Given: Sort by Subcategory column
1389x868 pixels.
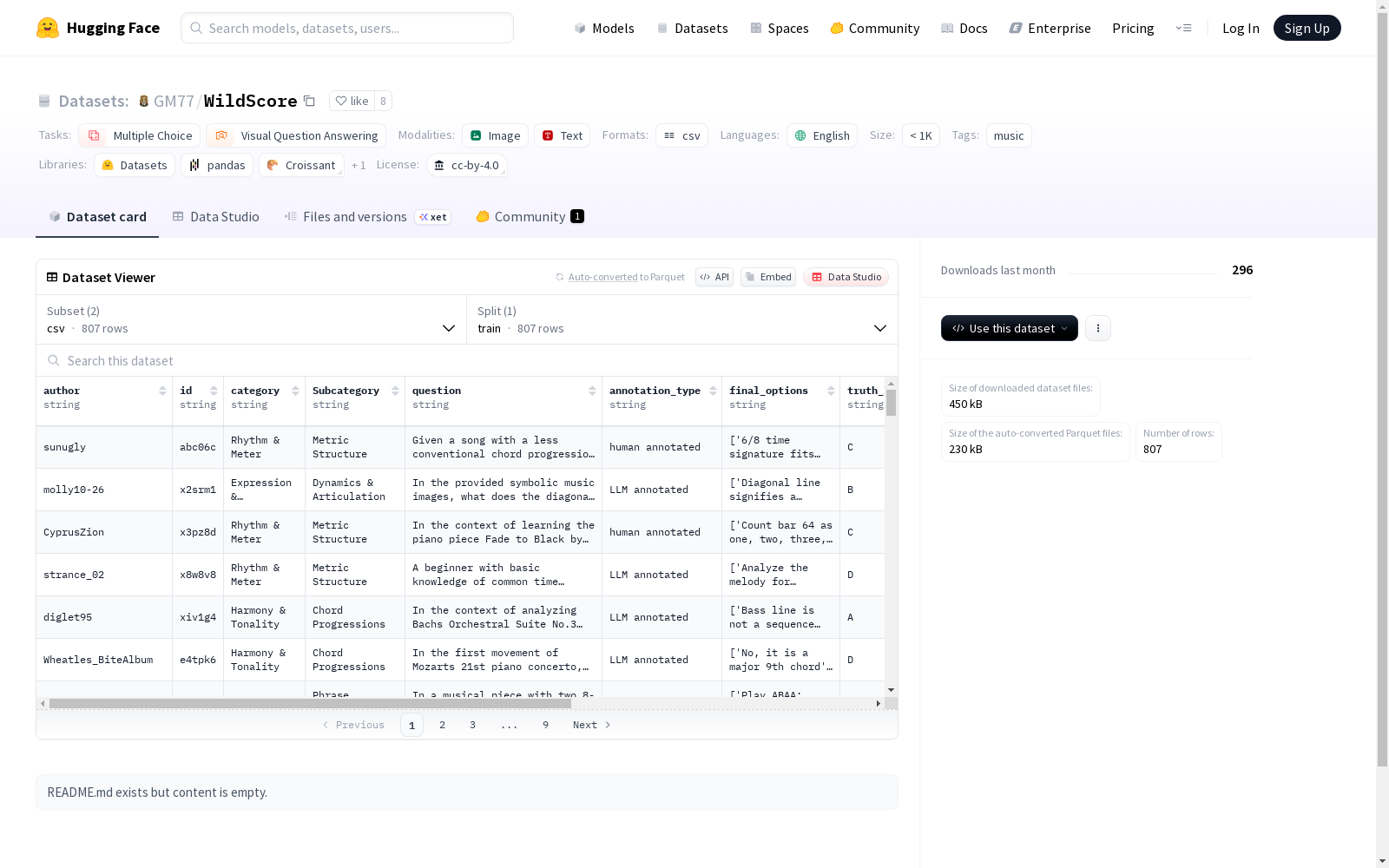Looking at the screenshot, I should (x=395, y=391).
